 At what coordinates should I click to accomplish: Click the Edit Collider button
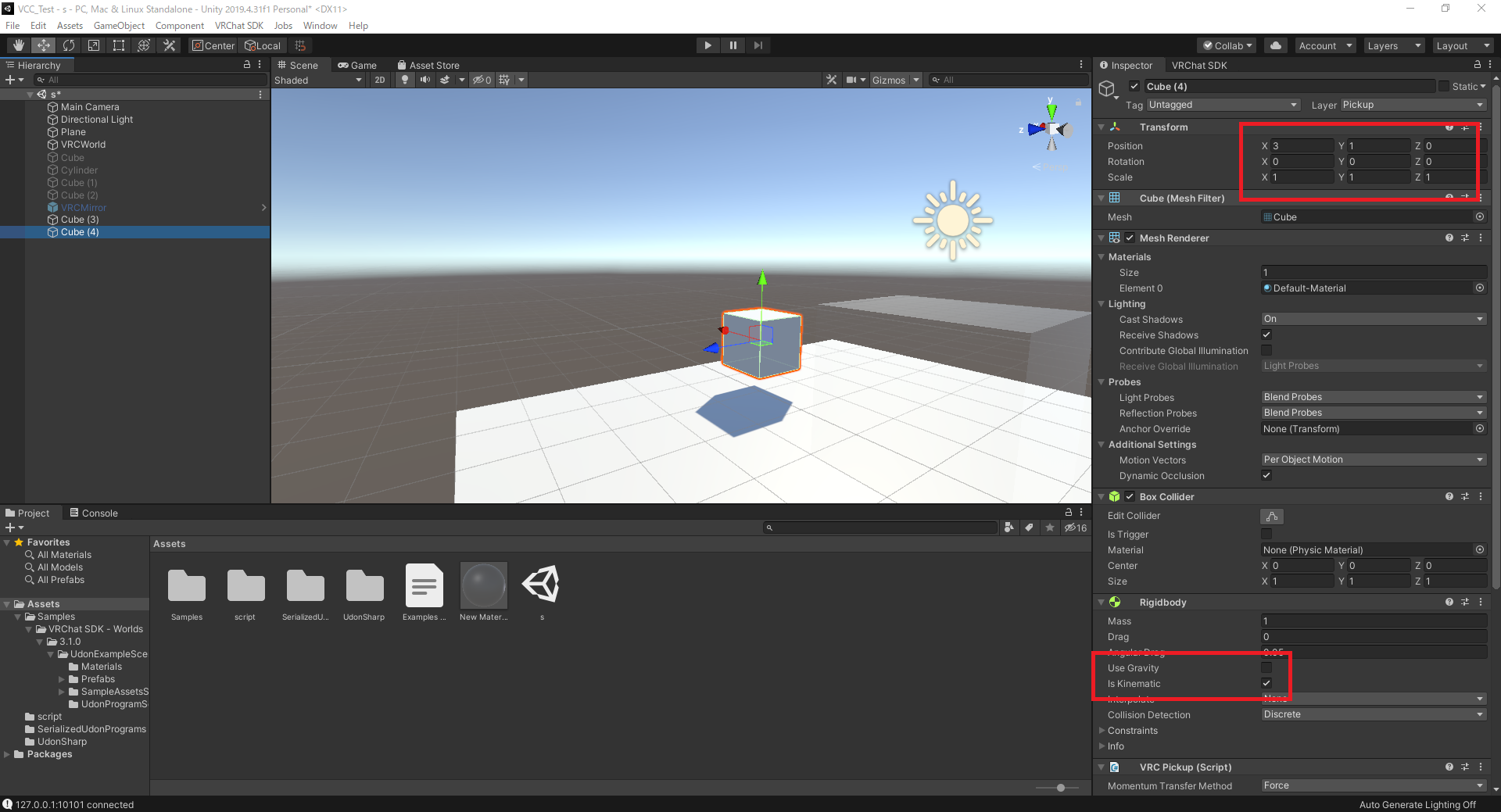[x=1272, y=516]
